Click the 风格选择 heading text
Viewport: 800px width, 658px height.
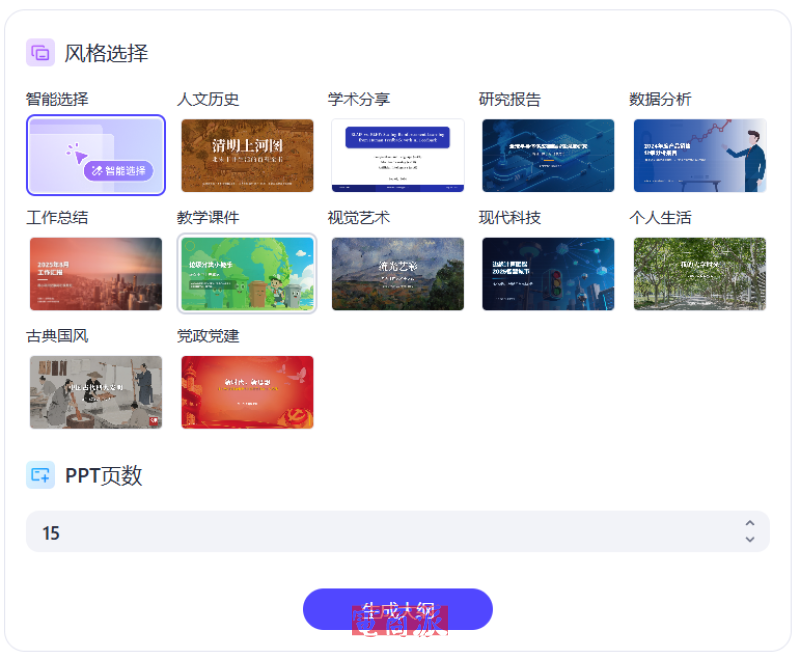[106, 53]
